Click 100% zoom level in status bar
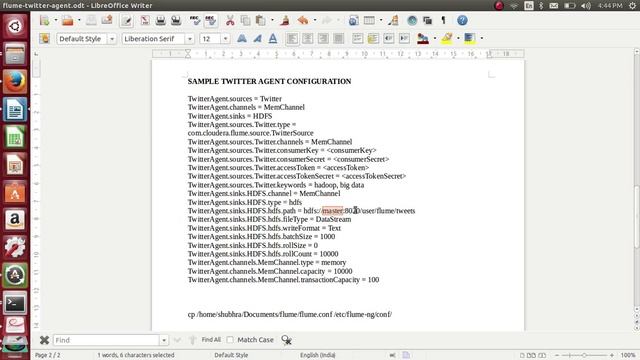640x360 pixels. pos(628,355)
